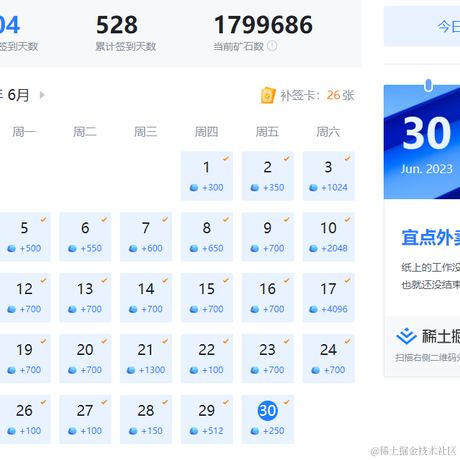Select June 7 cell with +600
The width and height of the screenshot is (460, 460).
tap(146, 237)
